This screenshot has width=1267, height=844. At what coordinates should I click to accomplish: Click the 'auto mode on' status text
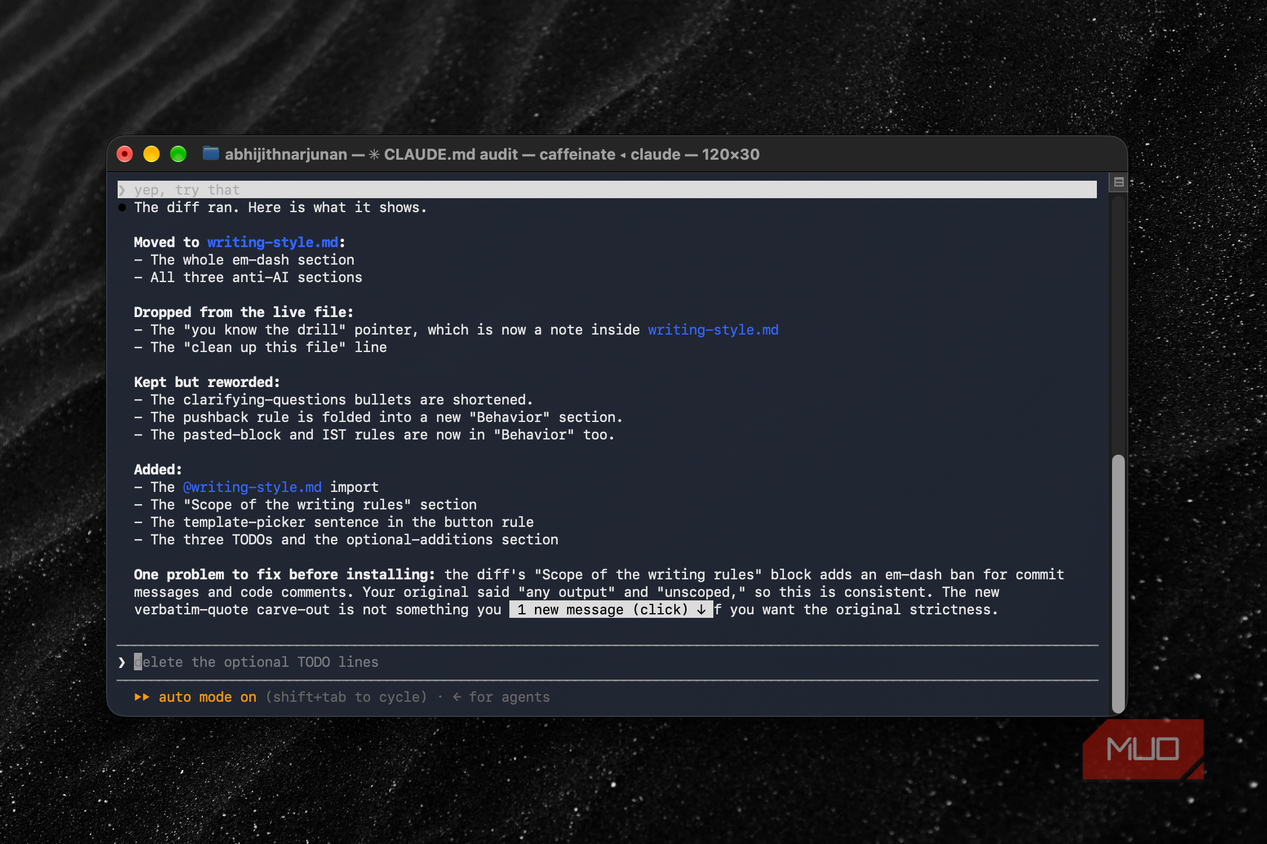207,697
